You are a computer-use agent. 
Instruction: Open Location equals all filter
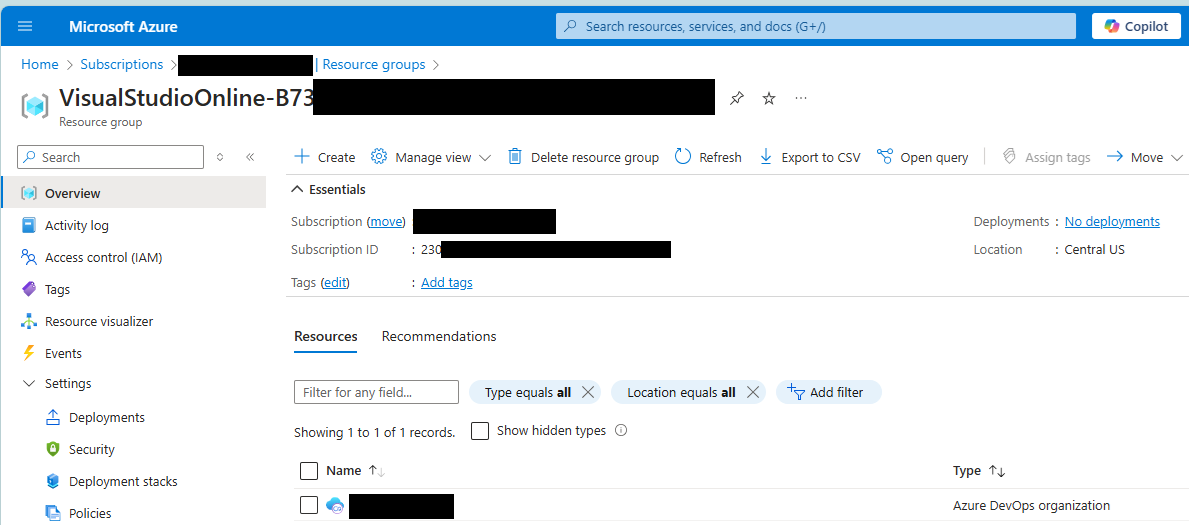681,392
